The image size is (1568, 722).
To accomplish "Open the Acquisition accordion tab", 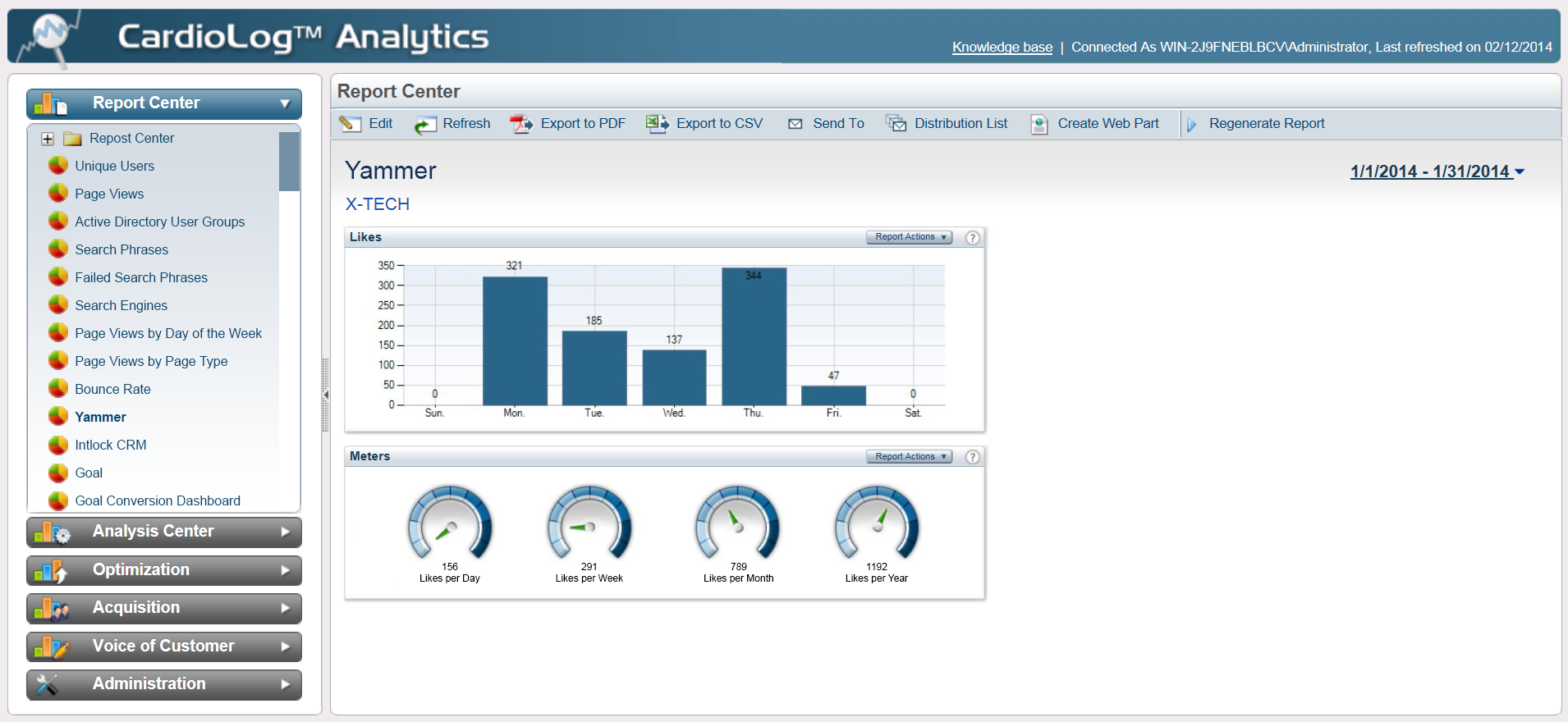I will (x=164, y=608).
